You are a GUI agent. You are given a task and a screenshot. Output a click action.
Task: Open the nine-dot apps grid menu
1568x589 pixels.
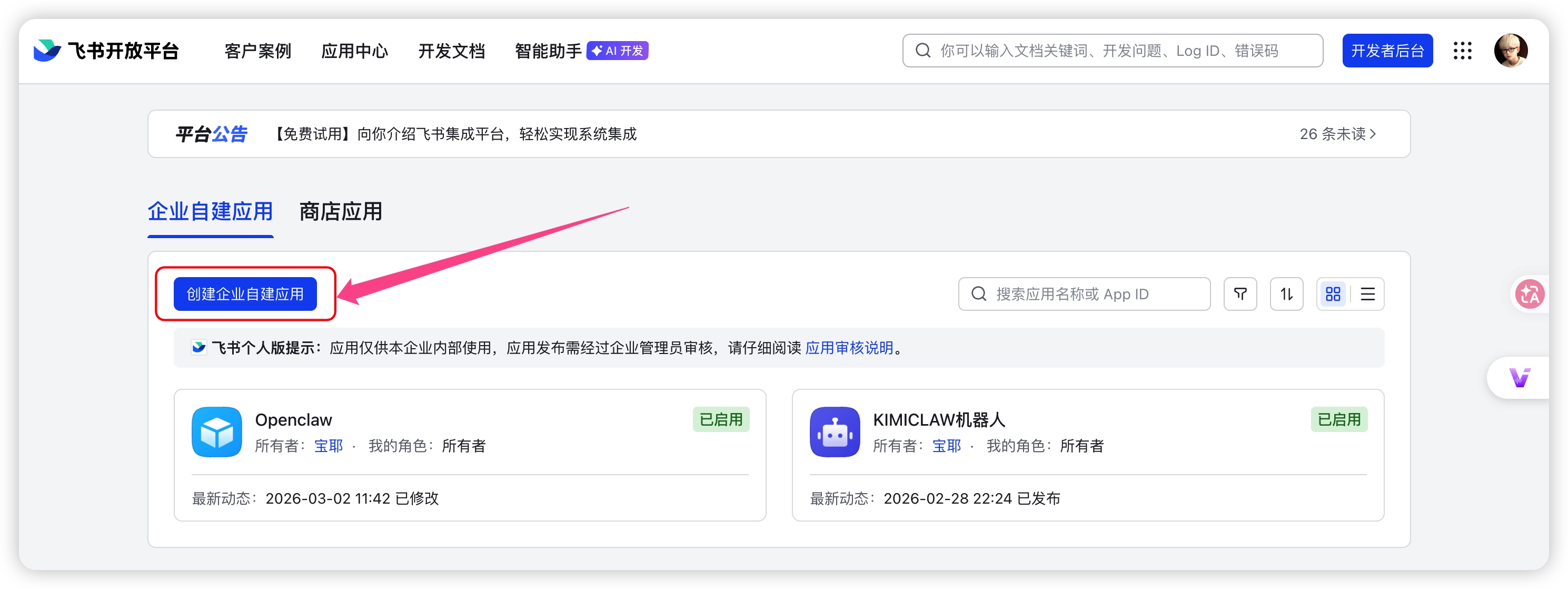(x=1462, y=51)
